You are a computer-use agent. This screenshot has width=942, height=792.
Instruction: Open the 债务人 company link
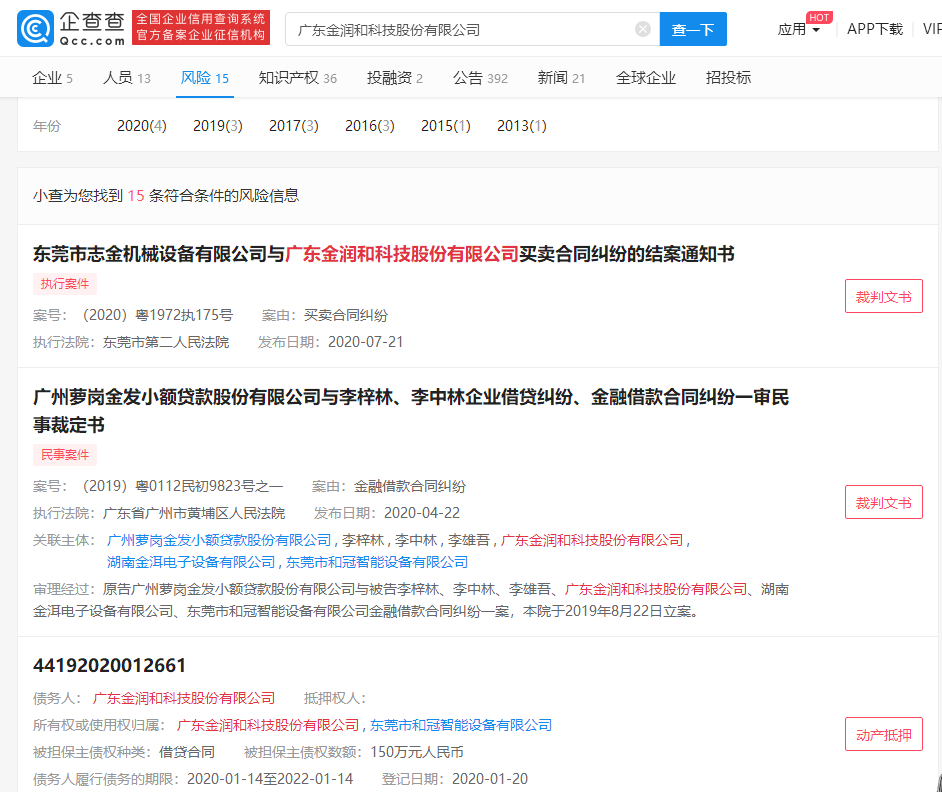[184, 698]
